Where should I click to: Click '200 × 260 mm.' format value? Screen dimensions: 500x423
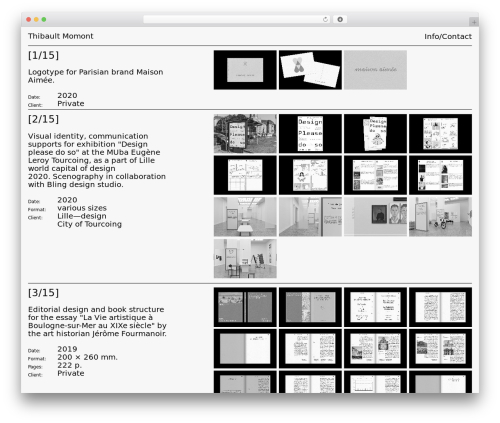click(x=87, y=357)
